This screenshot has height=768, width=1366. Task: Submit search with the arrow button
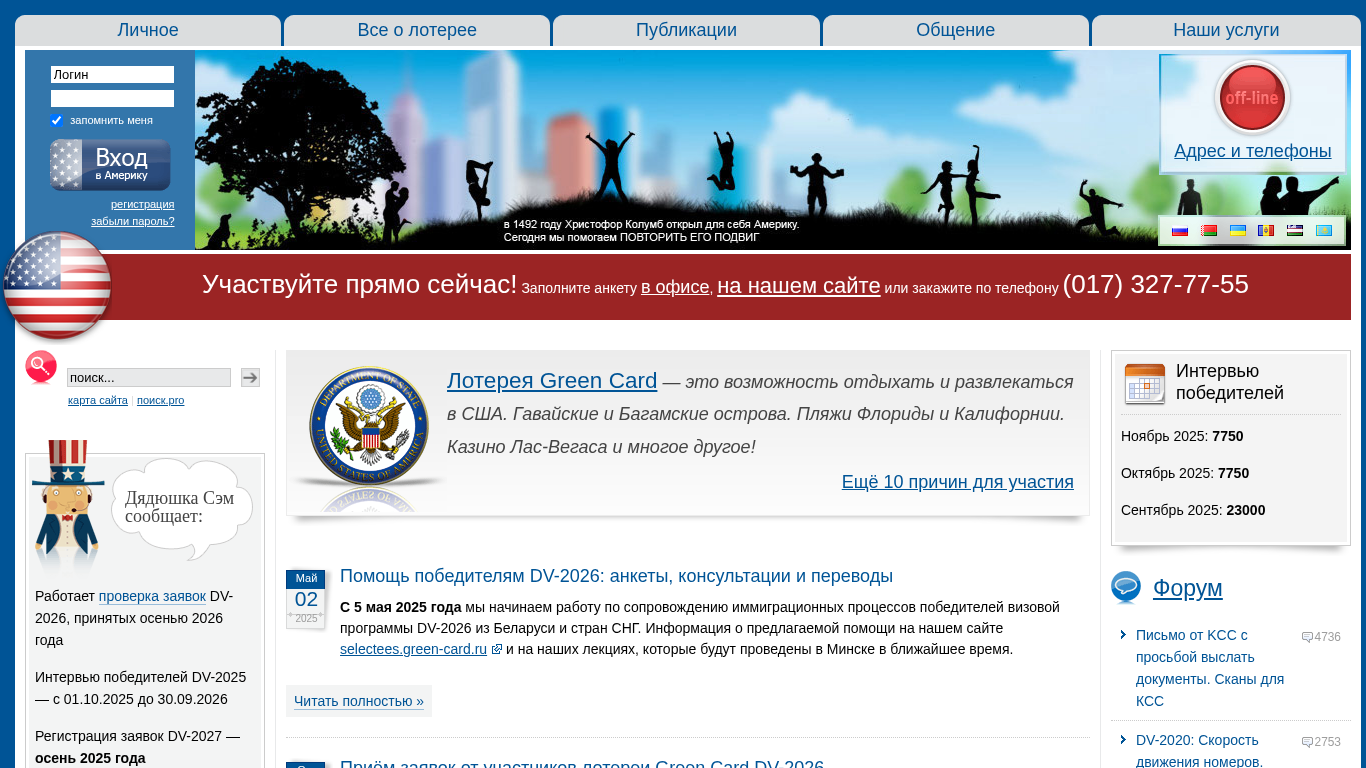click(x=250, y=377)
